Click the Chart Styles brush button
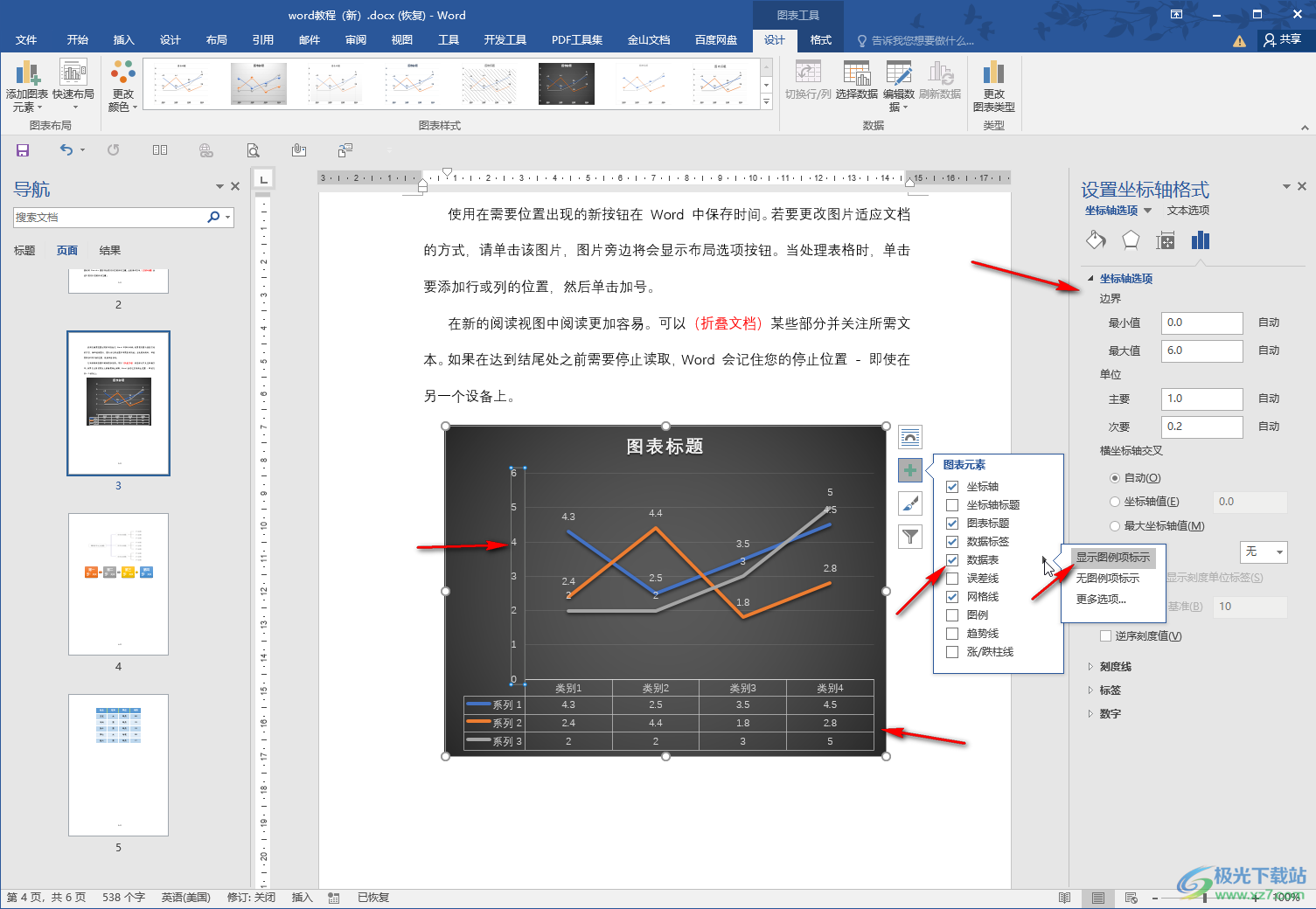This screenshot has height=909, width=1316. 910,503
